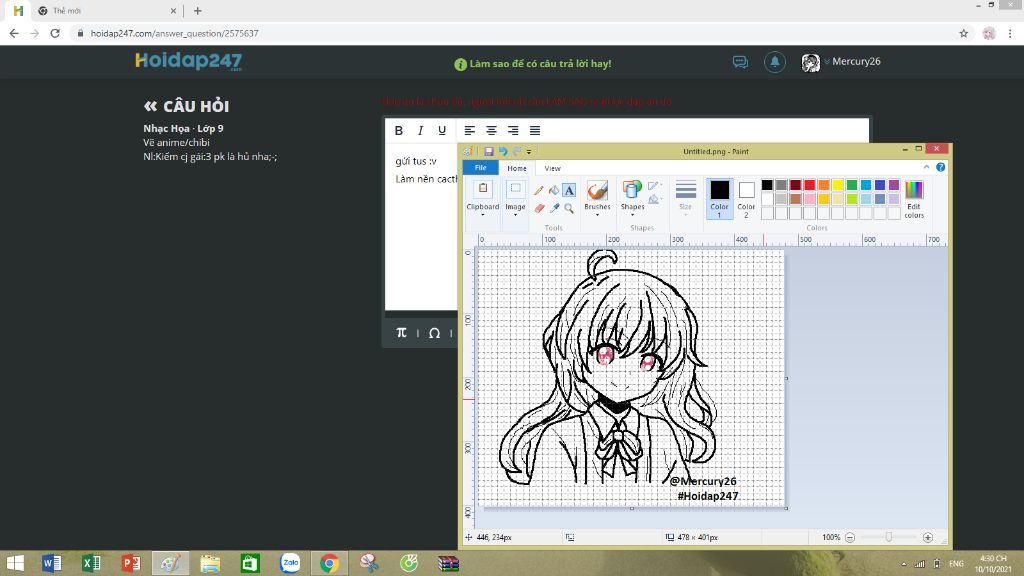1024x576 pixels.
Task: Click the Hoidap247 logo
Action: pyautogui.click(x=189, y=61)
